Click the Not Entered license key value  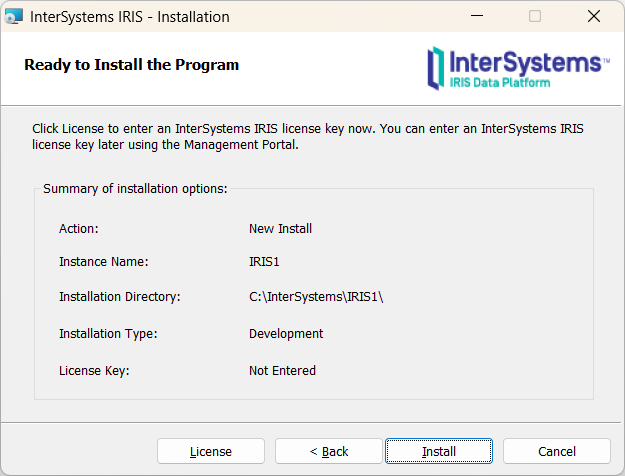pos(282,370)
